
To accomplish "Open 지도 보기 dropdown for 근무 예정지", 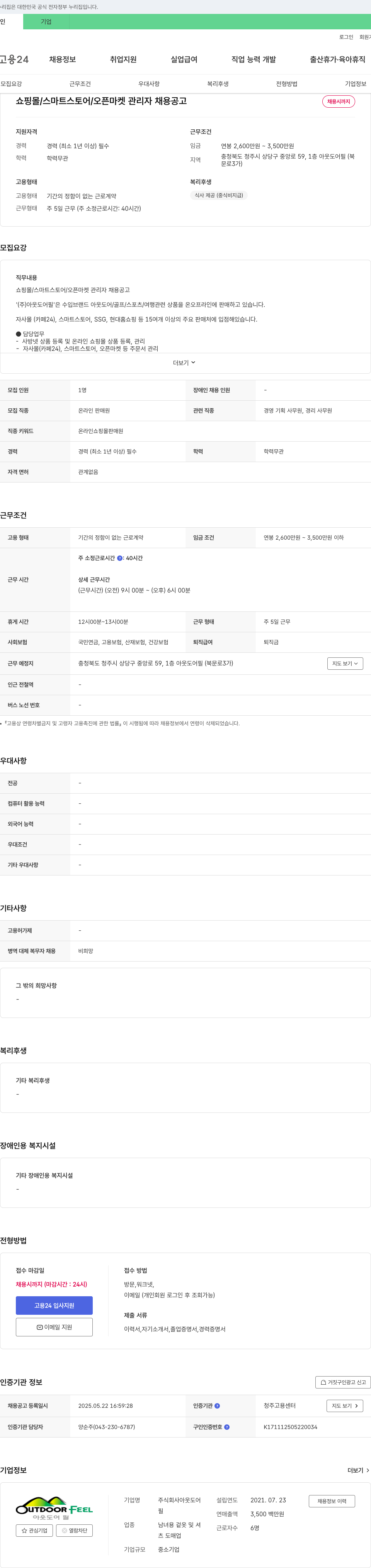I will click(x=345, y=664).
